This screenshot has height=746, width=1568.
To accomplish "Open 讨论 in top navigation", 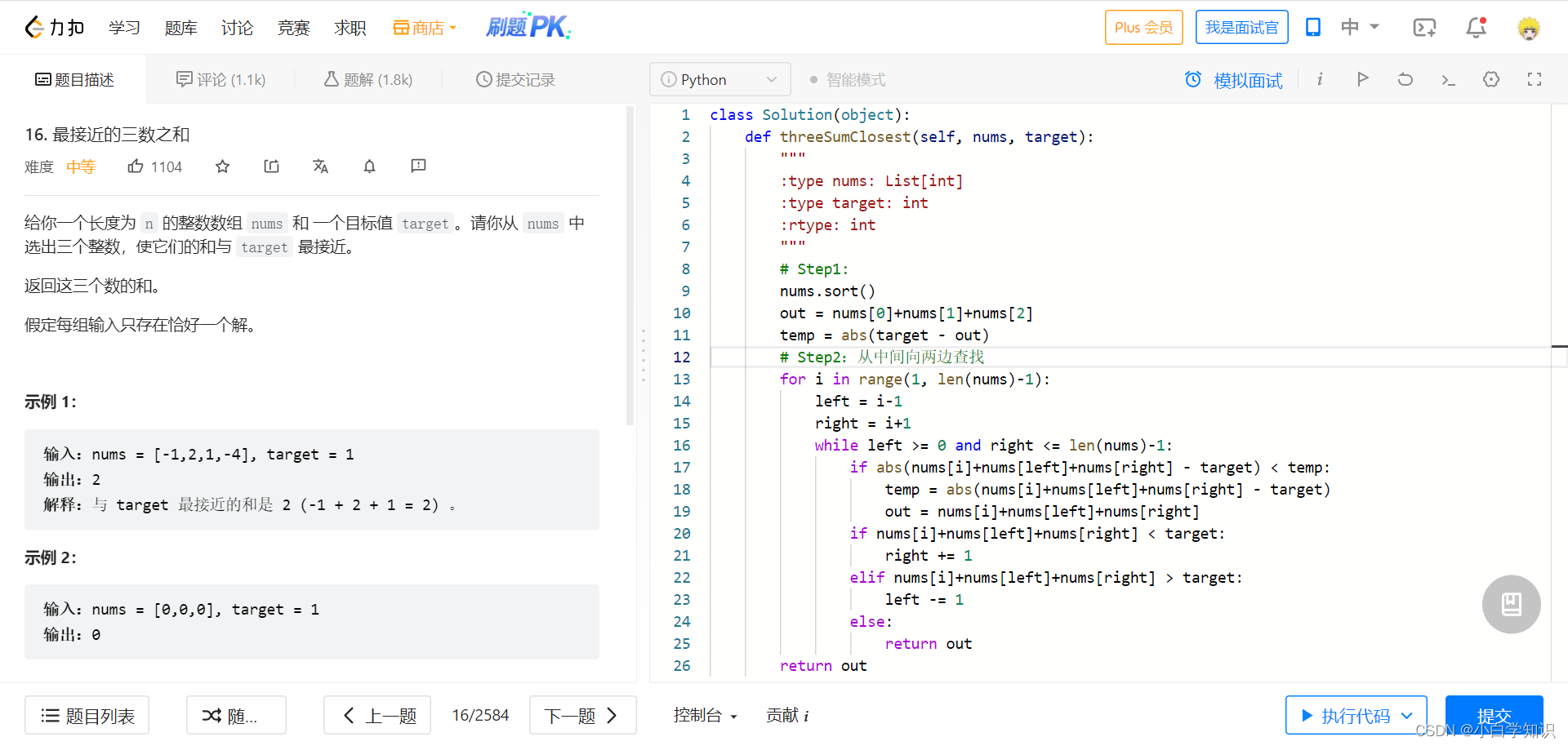I will click(237, 28).
